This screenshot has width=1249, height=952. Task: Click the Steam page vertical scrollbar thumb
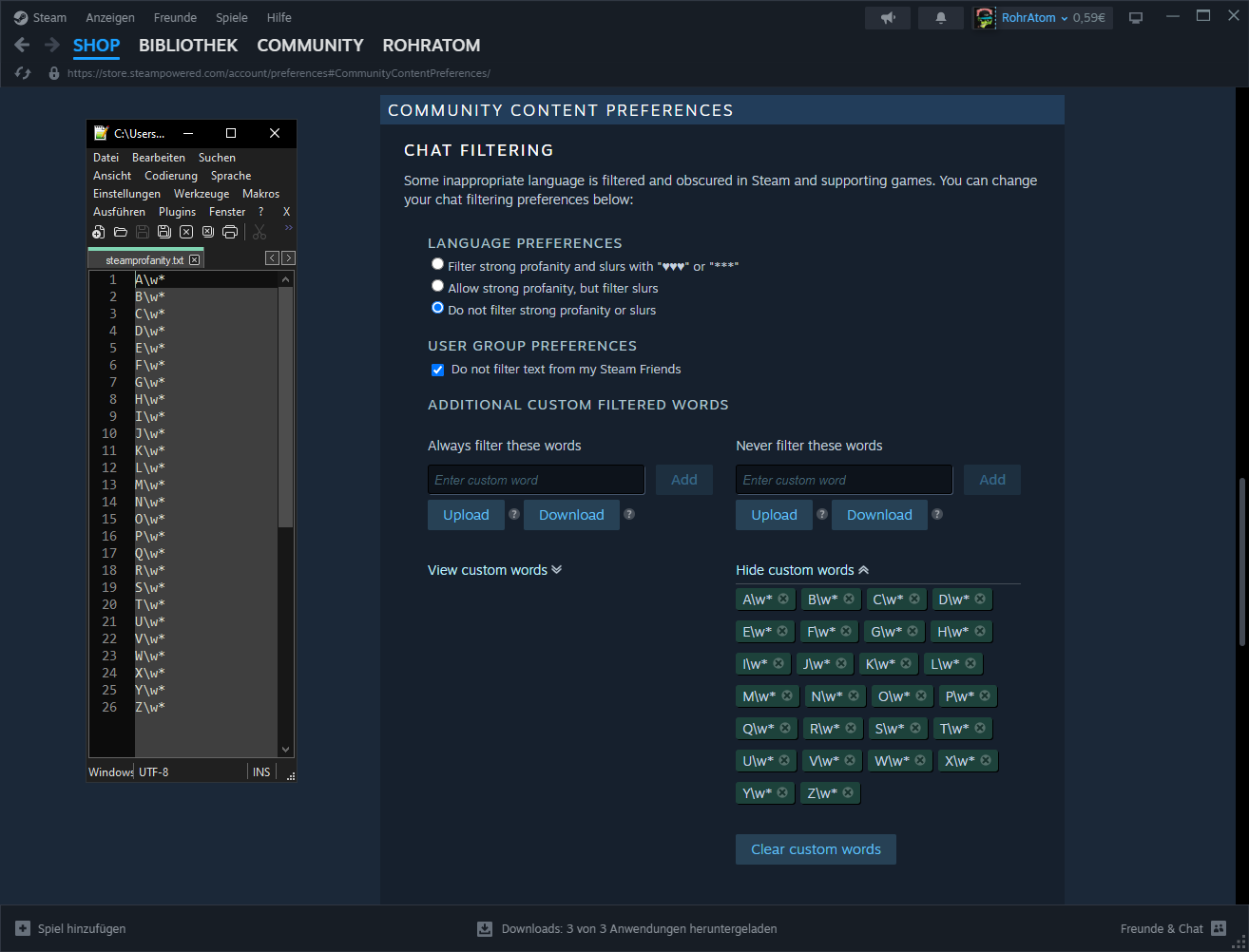1241,561
